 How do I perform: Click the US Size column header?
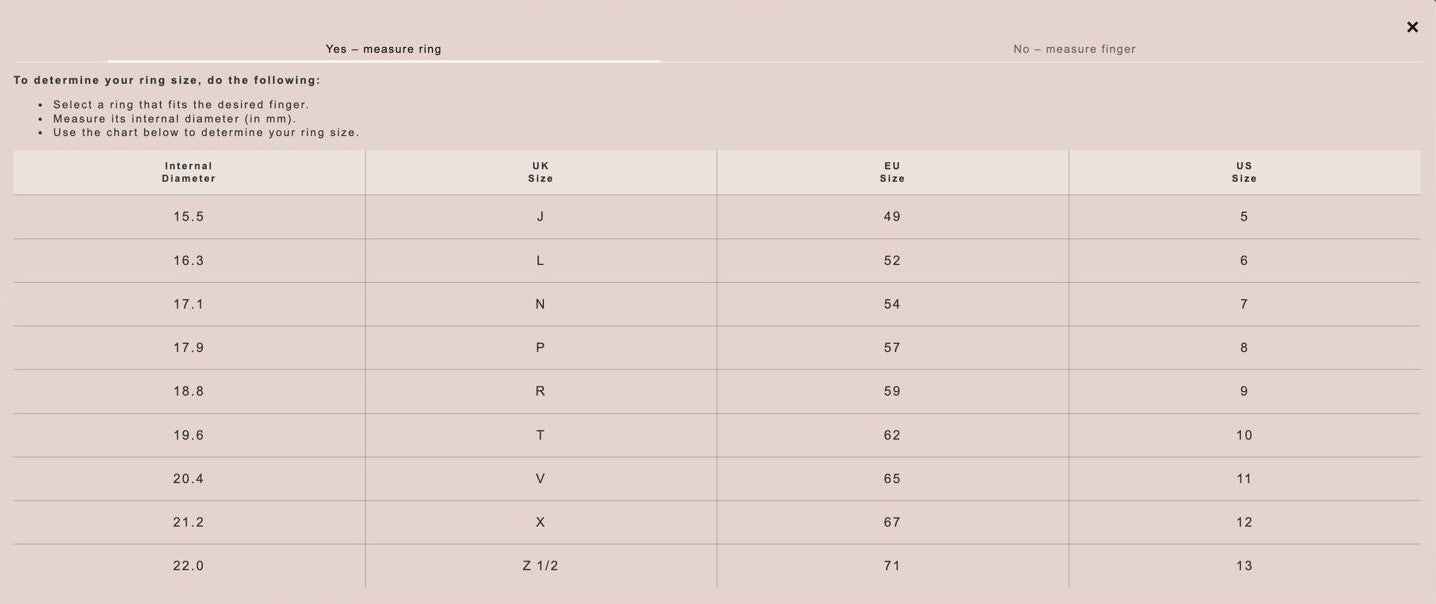(x=1245, y=172)
